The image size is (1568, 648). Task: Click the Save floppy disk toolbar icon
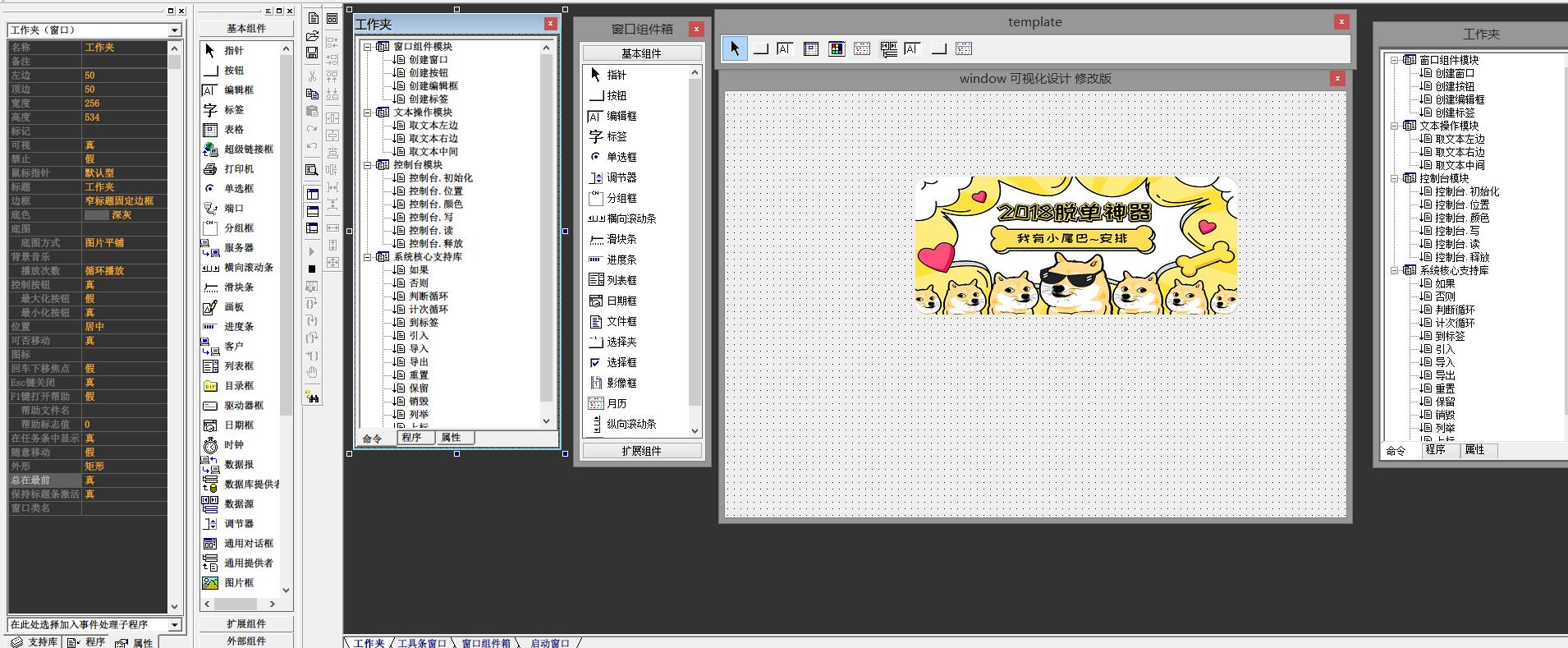point(312,53)
